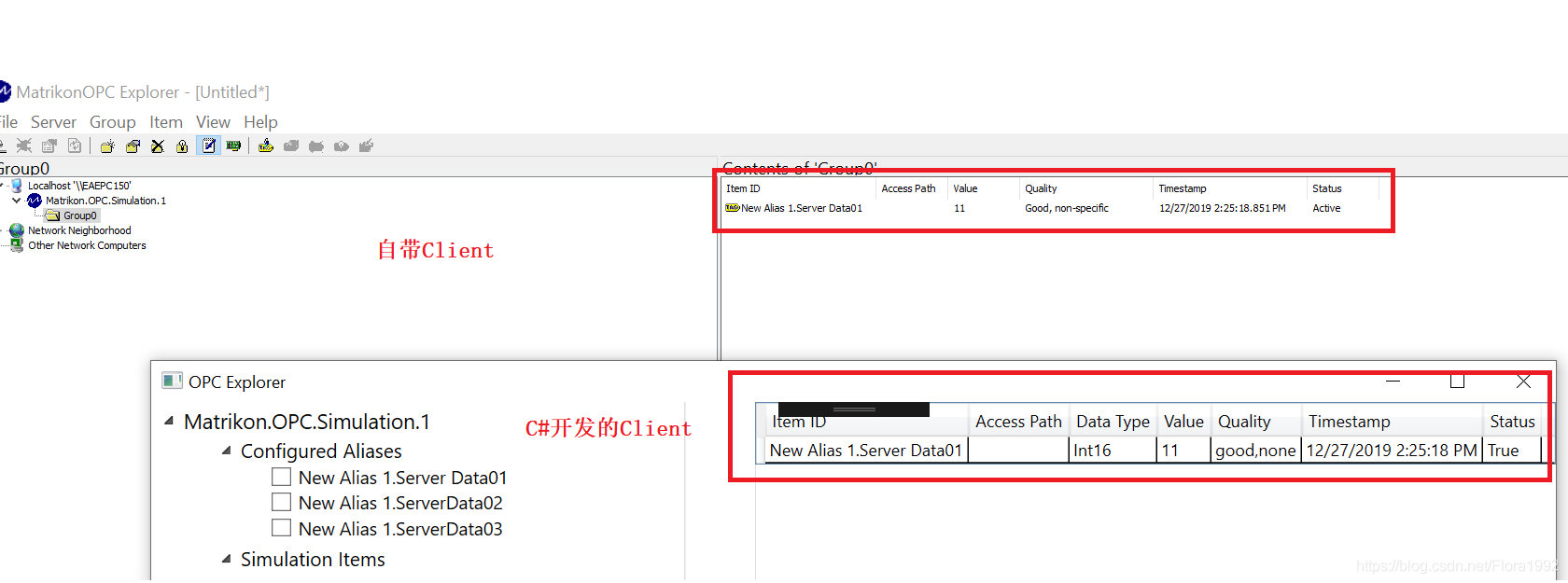Open the View menu
The height and width of the screenshot is (583, 1568).
[x=213, y=122]
